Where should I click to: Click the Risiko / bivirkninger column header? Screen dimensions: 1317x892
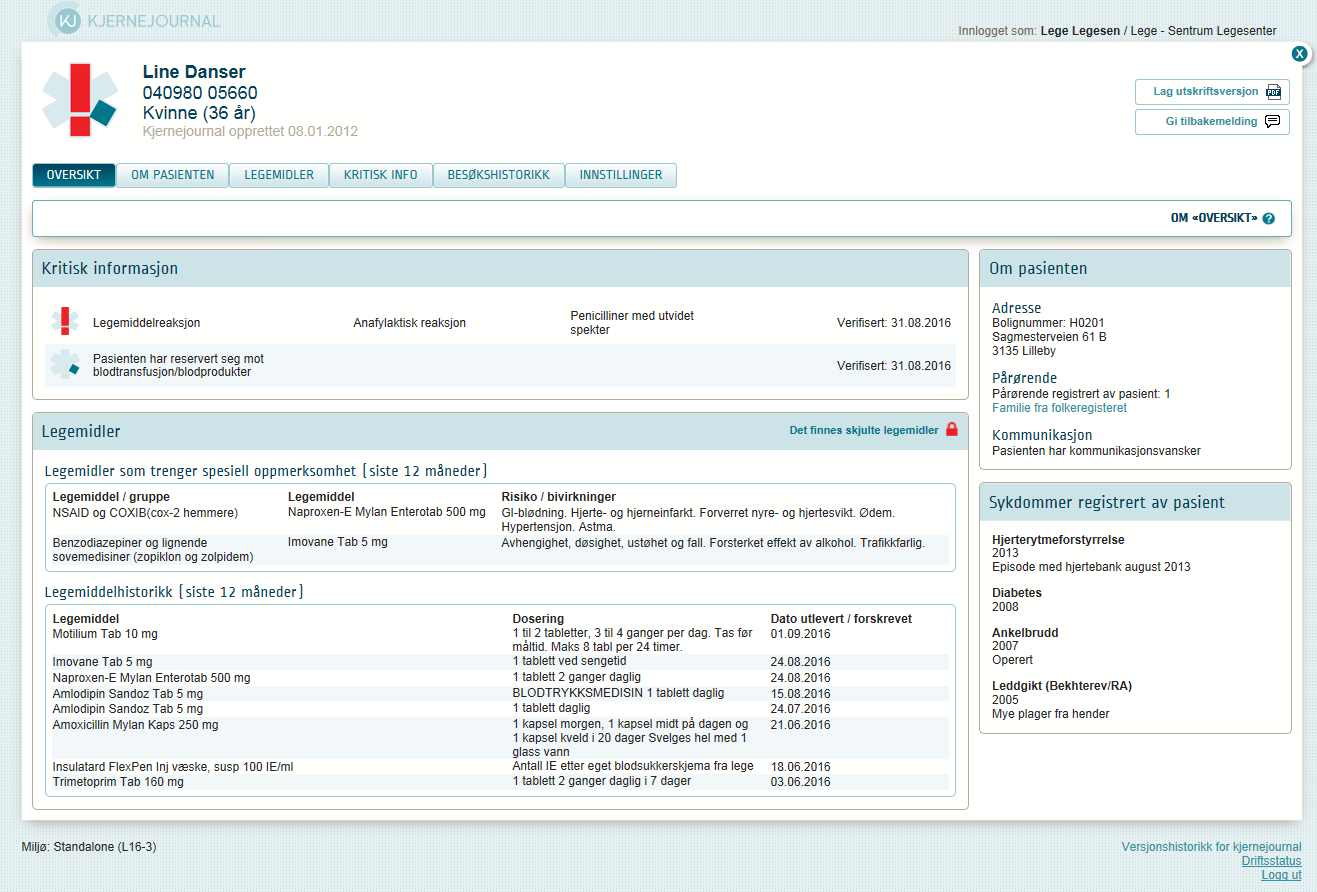point(558,497)
